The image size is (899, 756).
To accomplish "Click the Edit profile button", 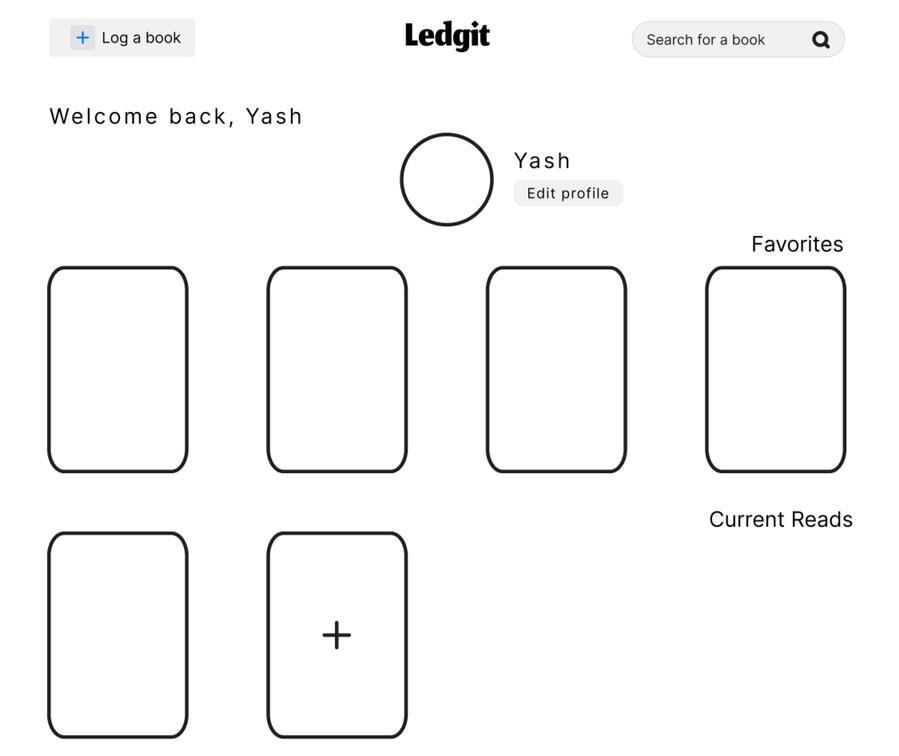I will 568,193.
